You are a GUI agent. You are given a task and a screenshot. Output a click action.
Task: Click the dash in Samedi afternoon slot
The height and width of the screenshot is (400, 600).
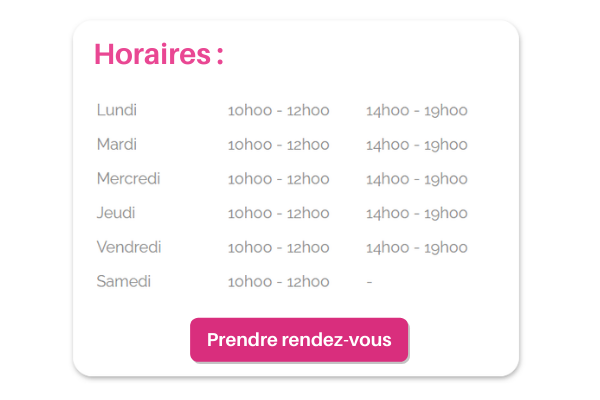click(369, 282)
